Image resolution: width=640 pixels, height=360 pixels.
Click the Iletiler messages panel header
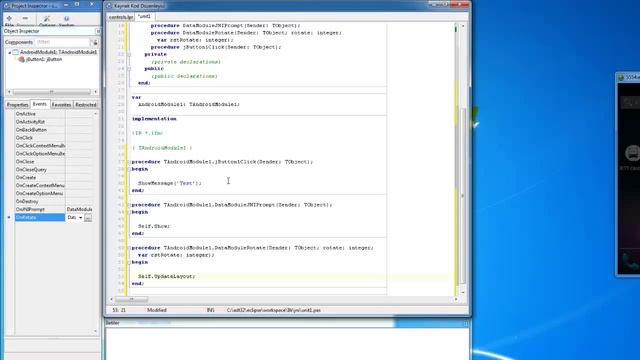286,323
